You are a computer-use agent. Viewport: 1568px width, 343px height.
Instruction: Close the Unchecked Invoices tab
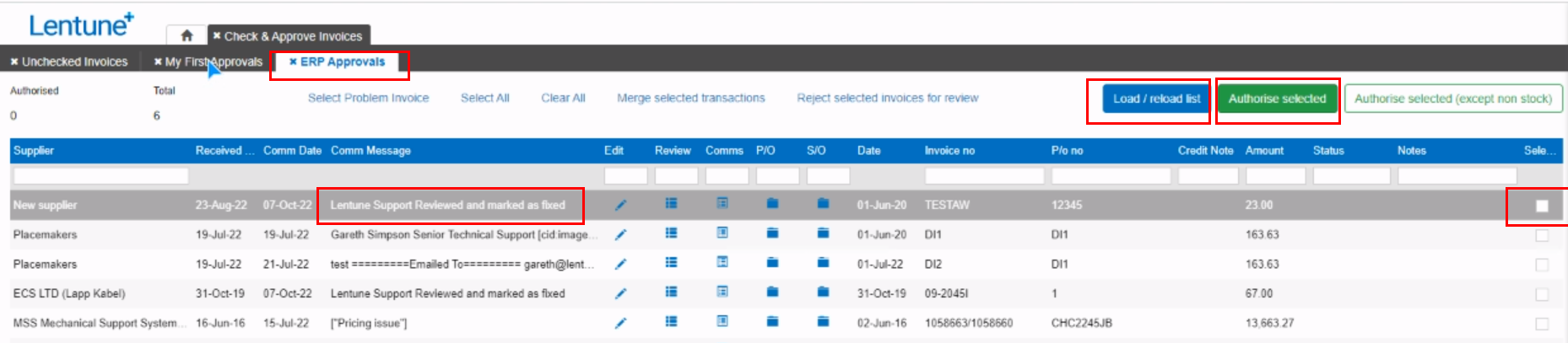14,62
